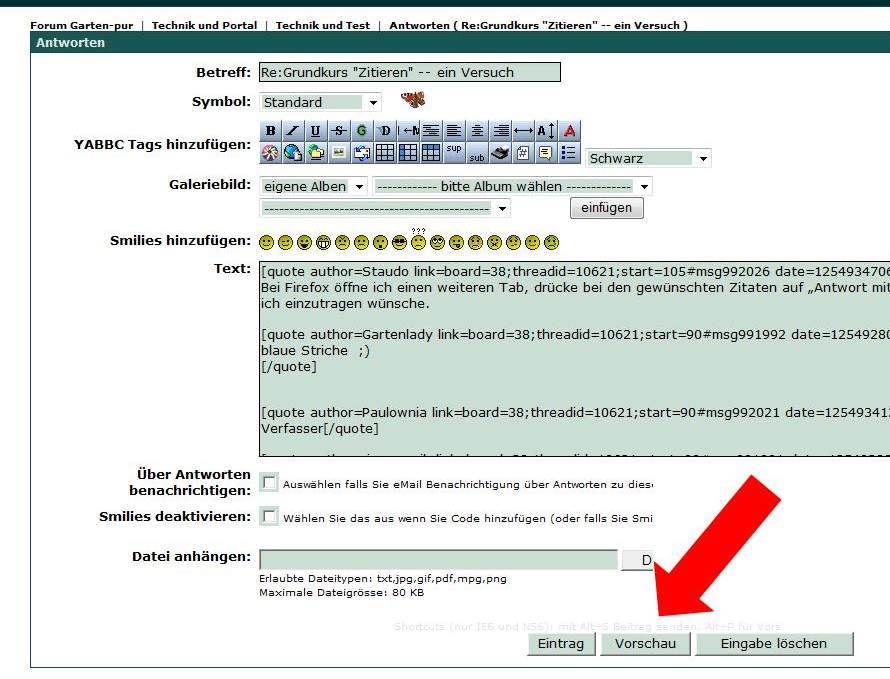
Task: Go to 'Technik und Portal' breadcrumb
Action: pos(204,25)
